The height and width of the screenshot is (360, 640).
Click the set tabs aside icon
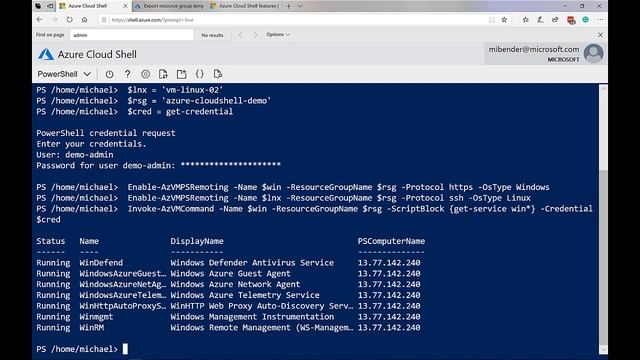[x=50, y=6]
